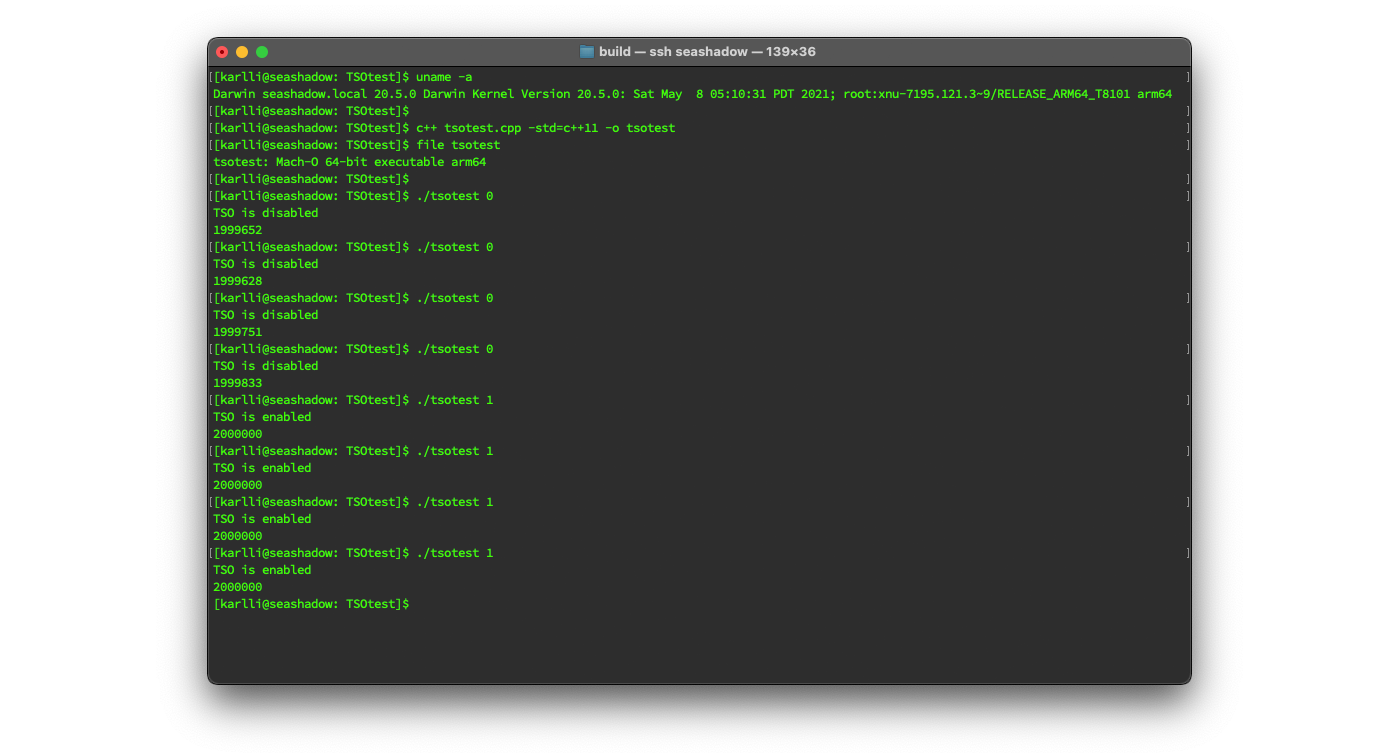Select the 2000000 output under tsotest 1

(237, 433)
